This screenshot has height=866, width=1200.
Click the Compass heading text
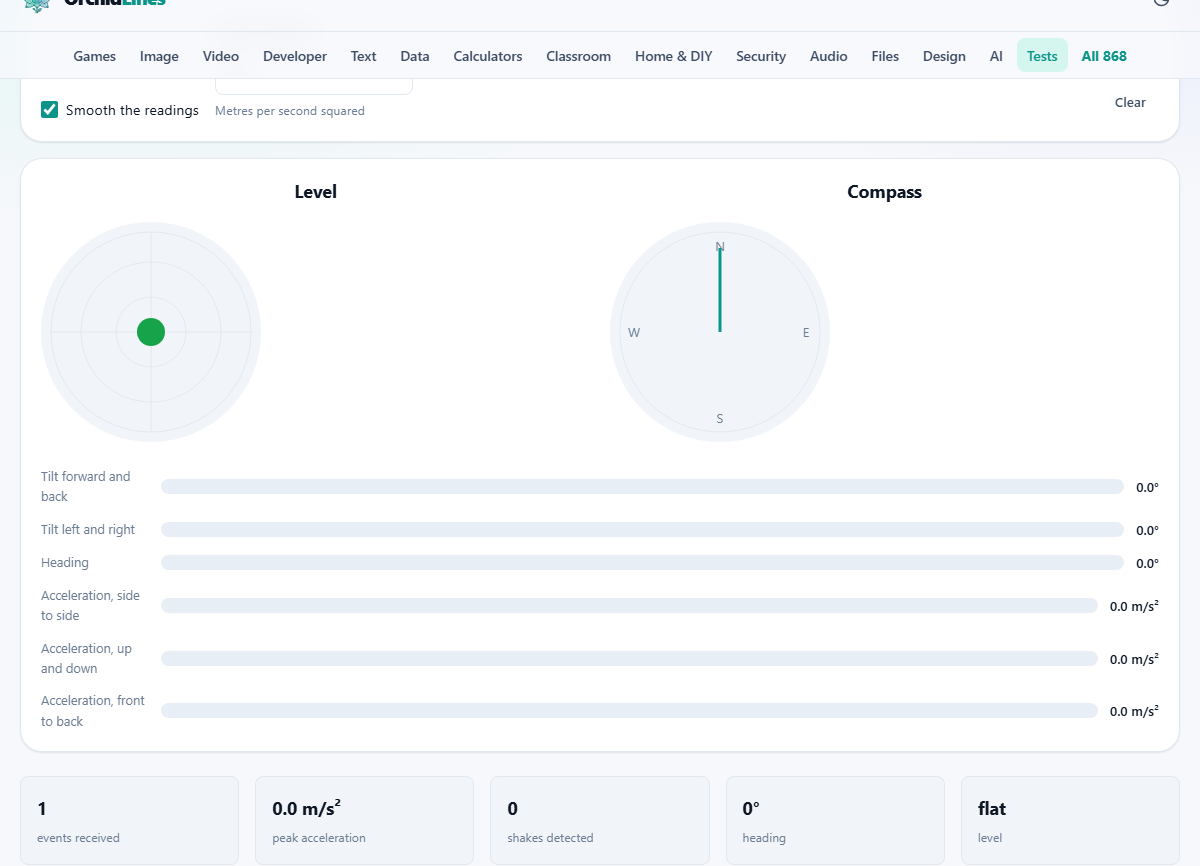pos(884,192)
